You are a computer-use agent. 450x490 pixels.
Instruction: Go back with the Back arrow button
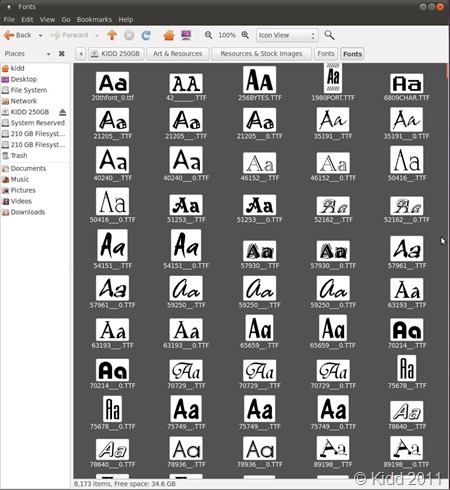17,35
